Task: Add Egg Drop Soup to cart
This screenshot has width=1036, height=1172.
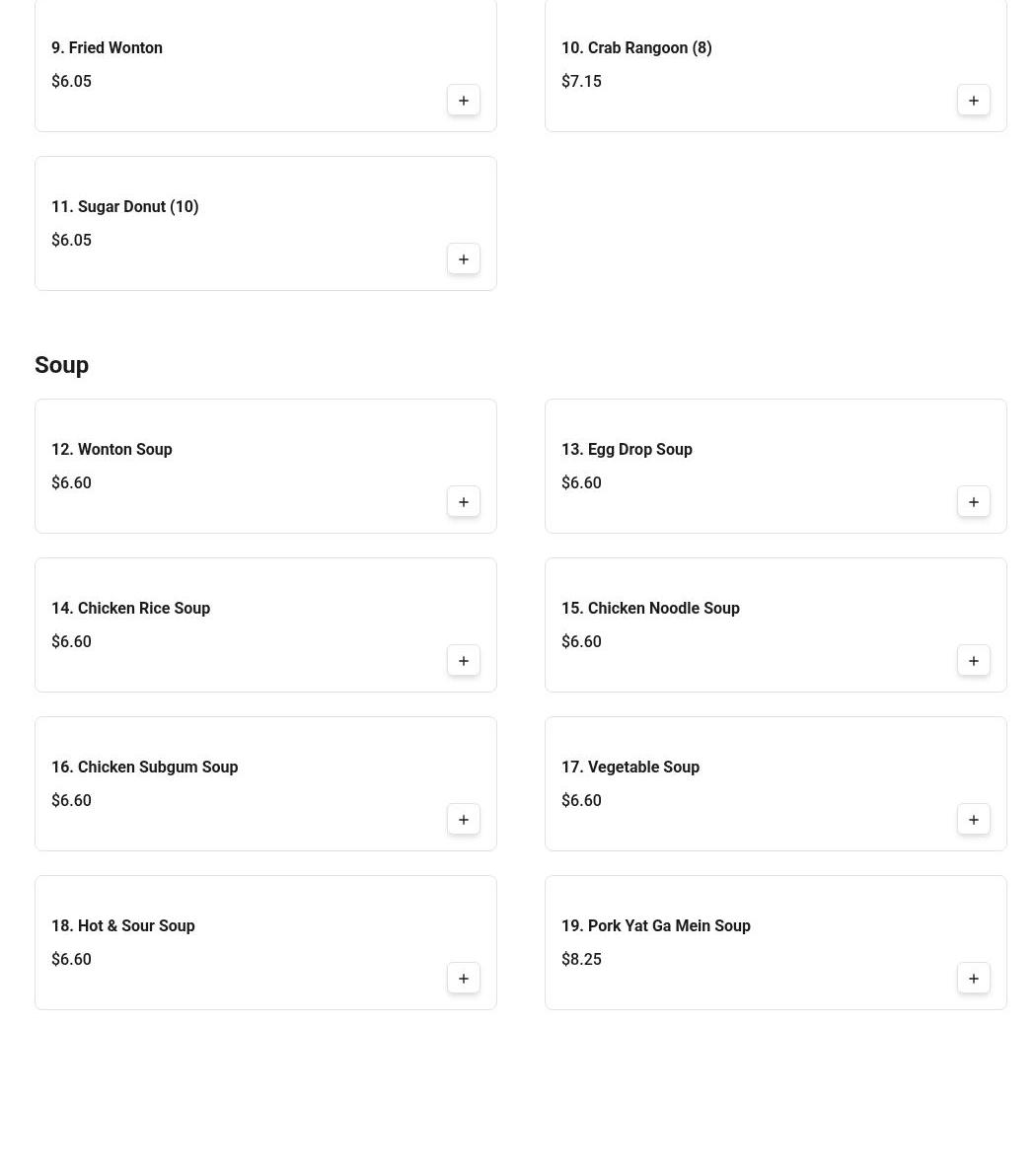Action: click(973, 502)
